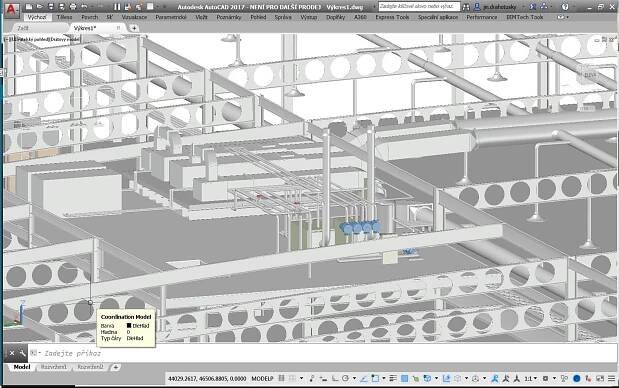This screenshot has height=388, width=619.
Task: Toggle lineweight display in status bar
Action: click(393, 379)
